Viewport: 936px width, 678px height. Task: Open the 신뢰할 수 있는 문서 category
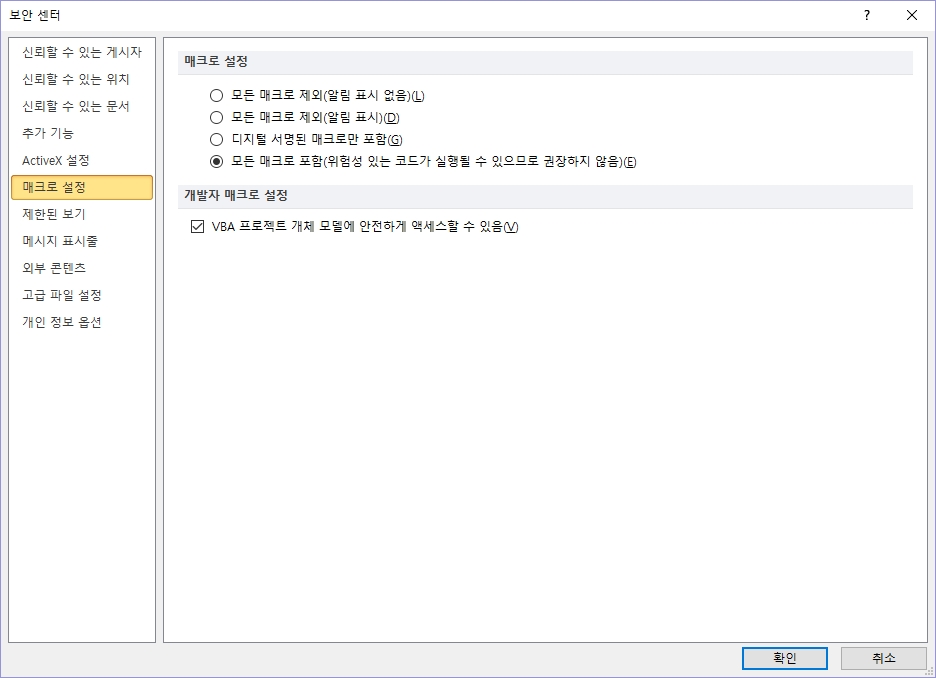(x=82, y=106)
